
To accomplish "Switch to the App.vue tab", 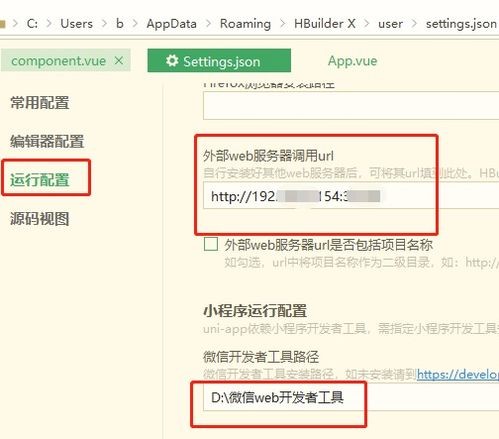I will pyautogui.click(x=352, y=61).
